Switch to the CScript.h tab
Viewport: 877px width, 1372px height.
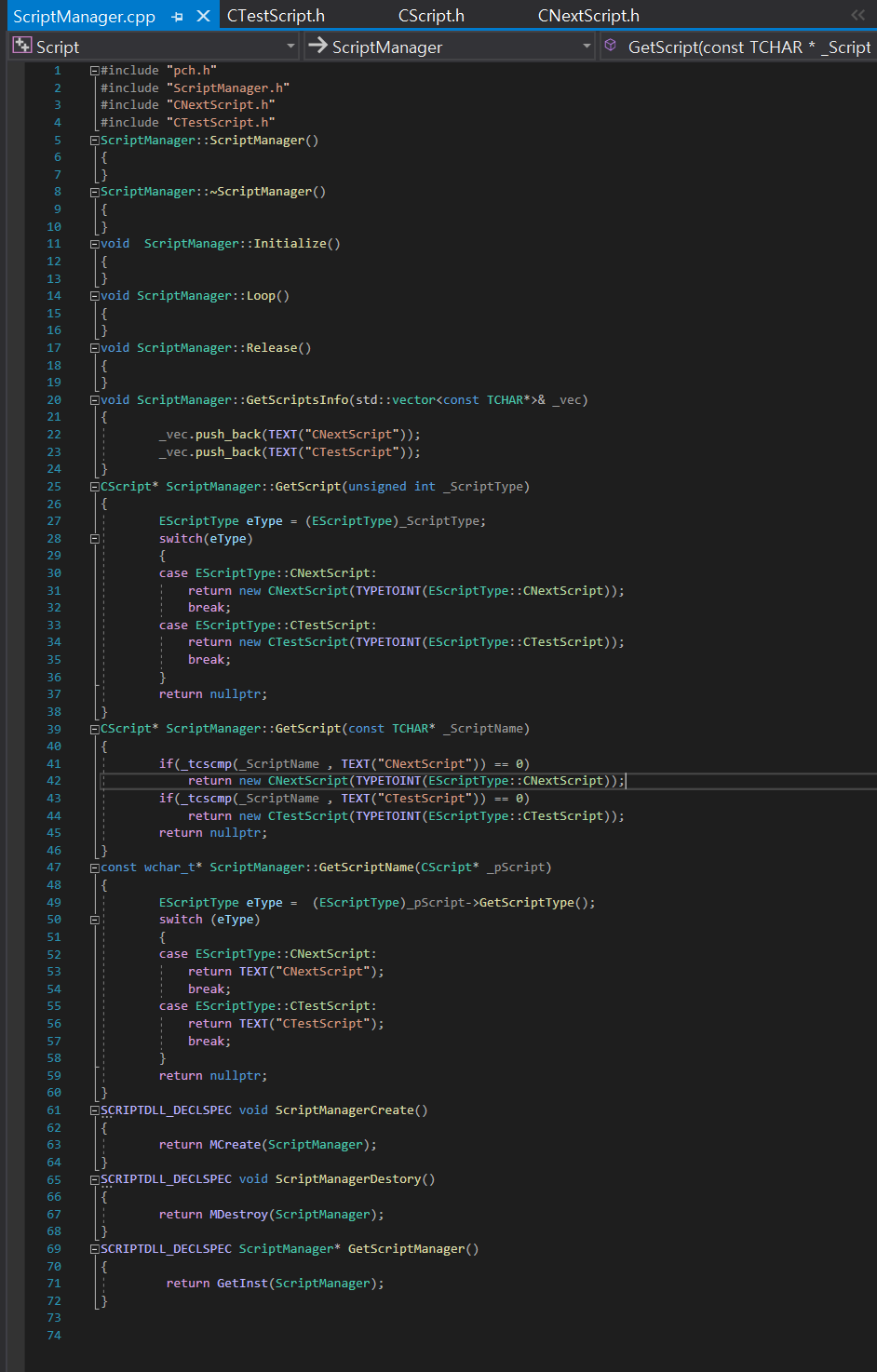[431, 16]
